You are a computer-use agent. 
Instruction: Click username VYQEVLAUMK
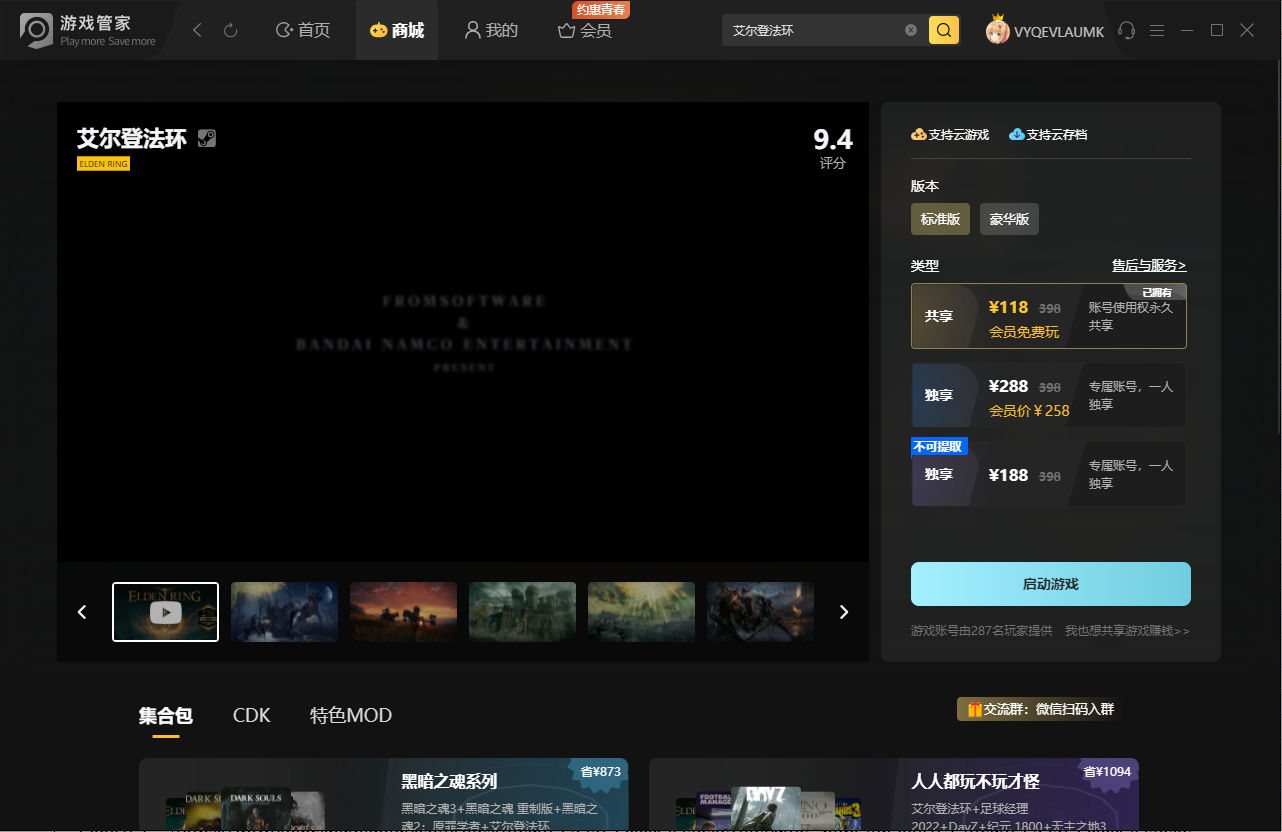coord(1059,32)
